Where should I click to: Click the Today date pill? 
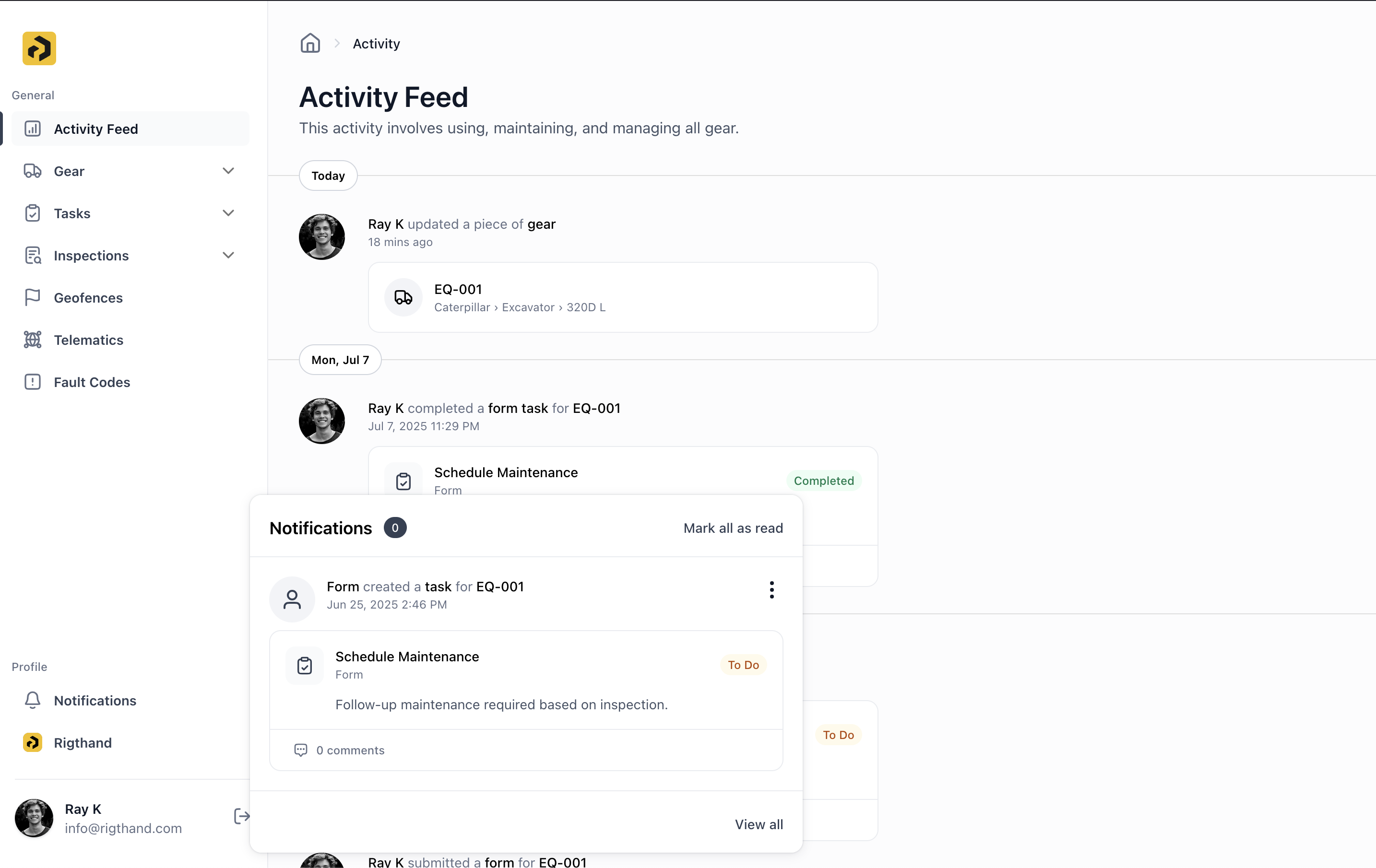[x=327, y=176]
